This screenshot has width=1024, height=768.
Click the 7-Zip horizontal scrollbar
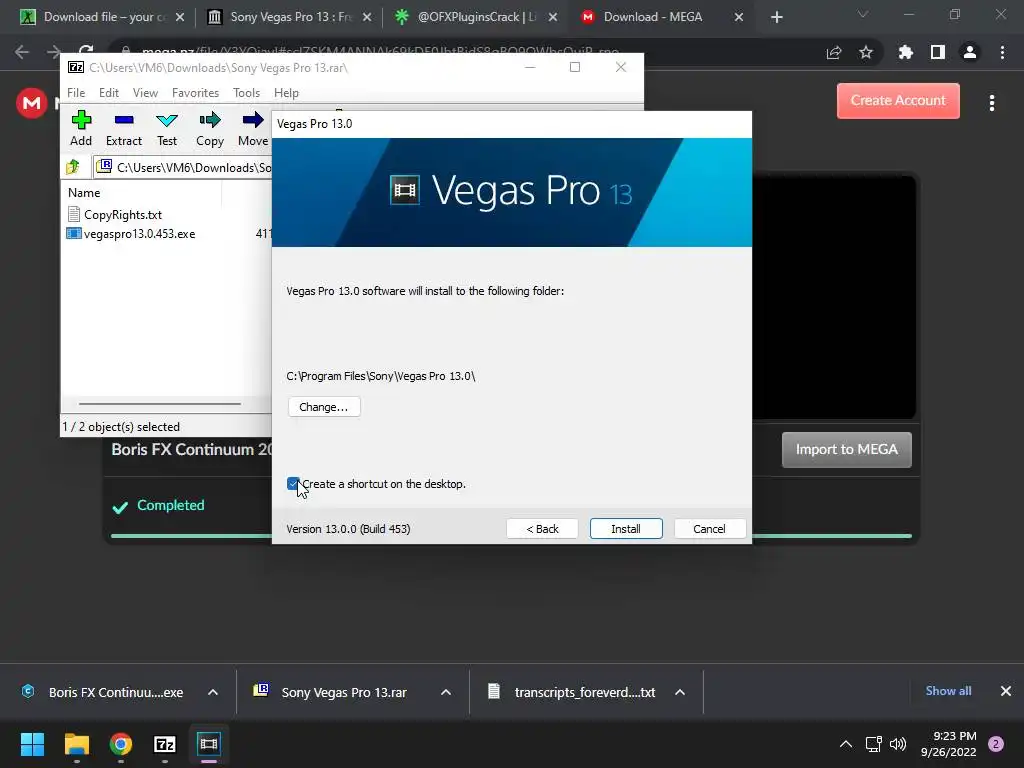(160, 404)
